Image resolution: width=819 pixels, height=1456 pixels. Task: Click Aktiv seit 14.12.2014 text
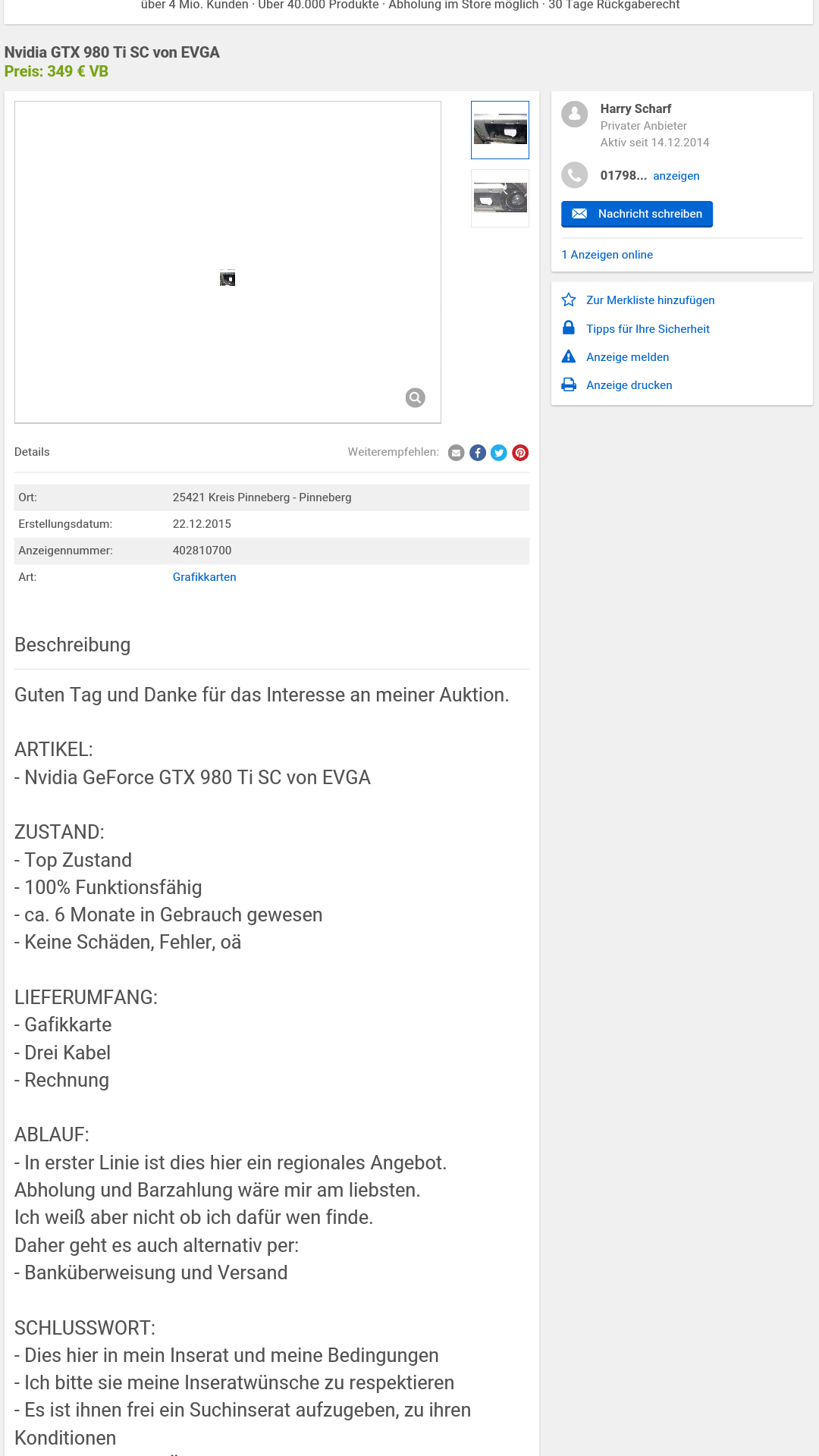click(x=655, y=143)
